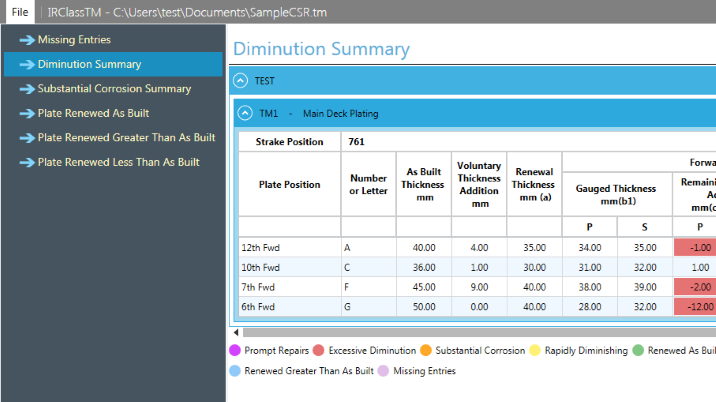This screenshot has width=716, height=402.
Task: Click letter C in 10th Fwd row
Action: (x=347, y=267)
